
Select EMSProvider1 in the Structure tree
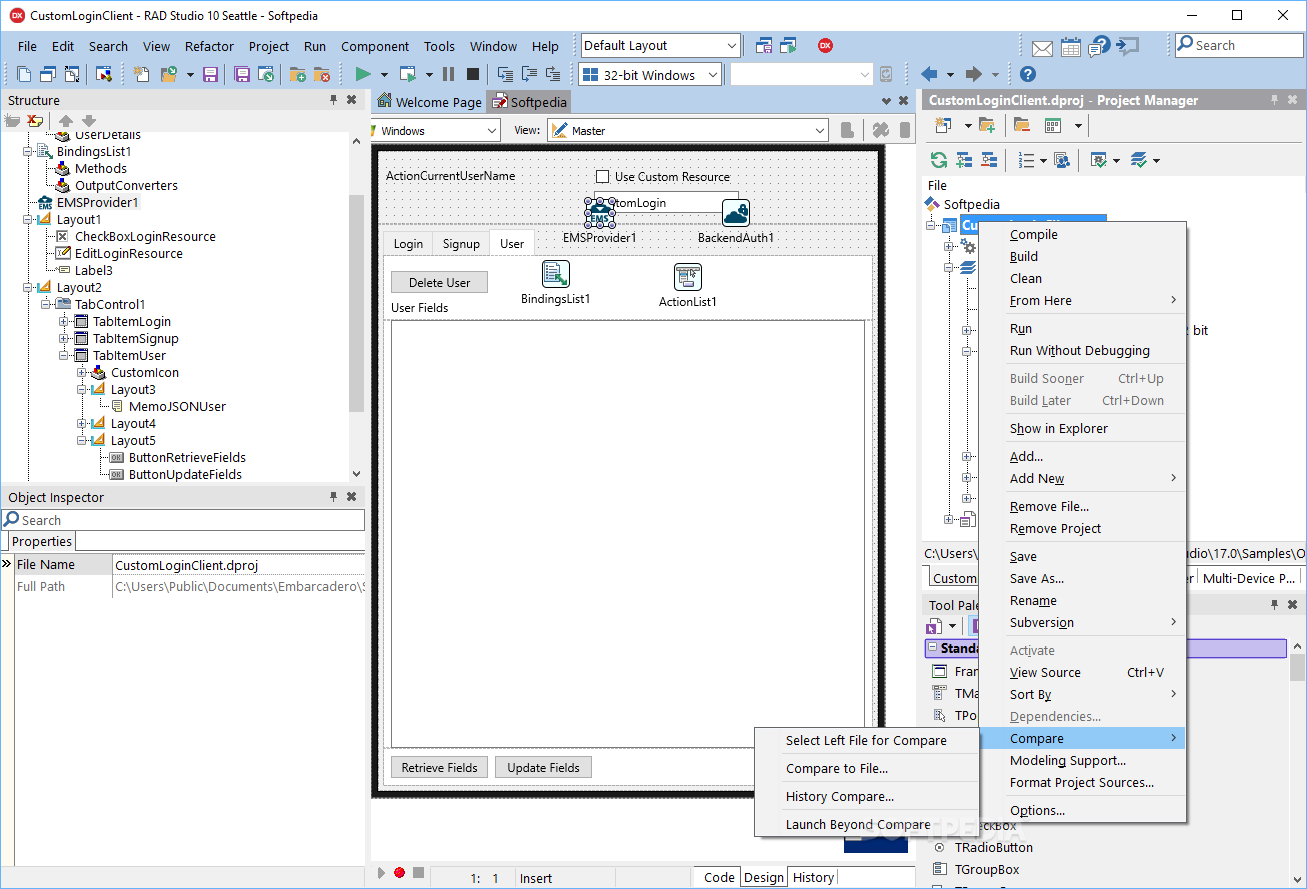(x=97, y=202)
